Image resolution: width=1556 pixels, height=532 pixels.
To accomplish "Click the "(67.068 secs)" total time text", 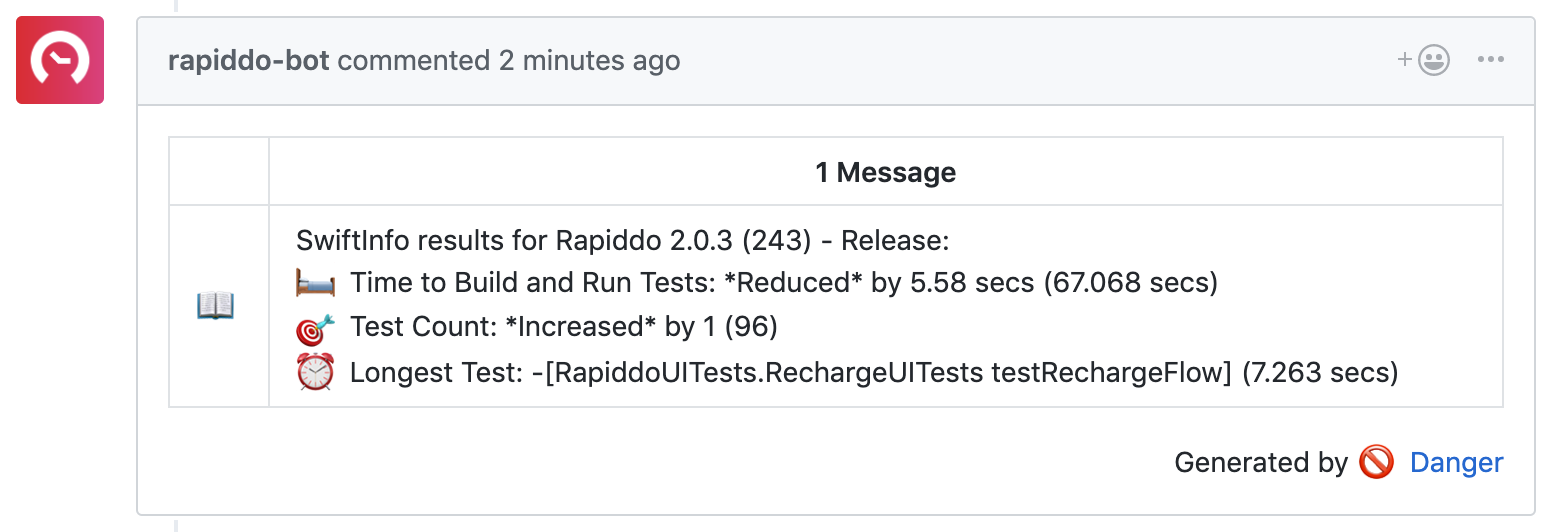I will coord(1130,283).
